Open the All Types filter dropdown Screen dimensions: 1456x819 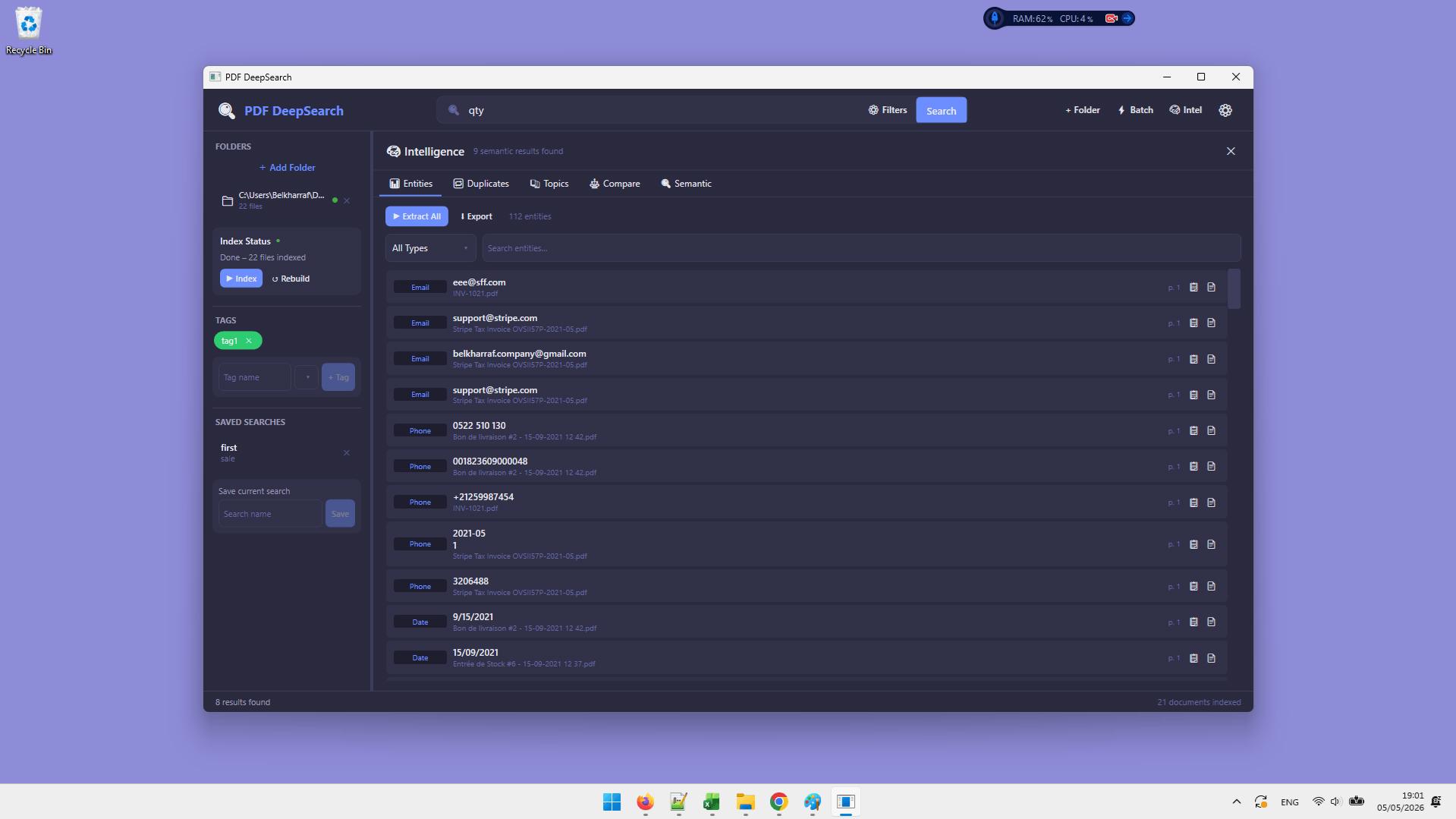[430, 248]
